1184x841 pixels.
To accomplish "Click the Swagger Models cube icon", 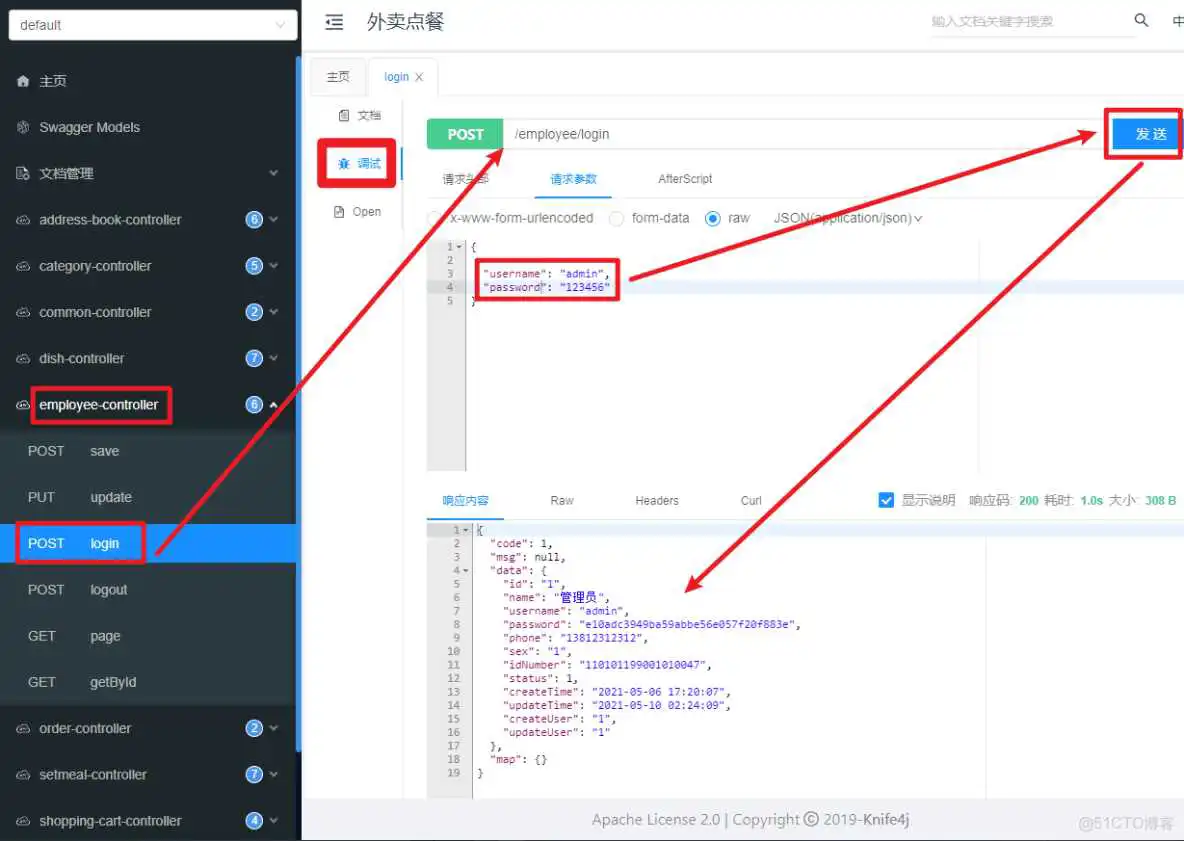I will pos(23,127).
